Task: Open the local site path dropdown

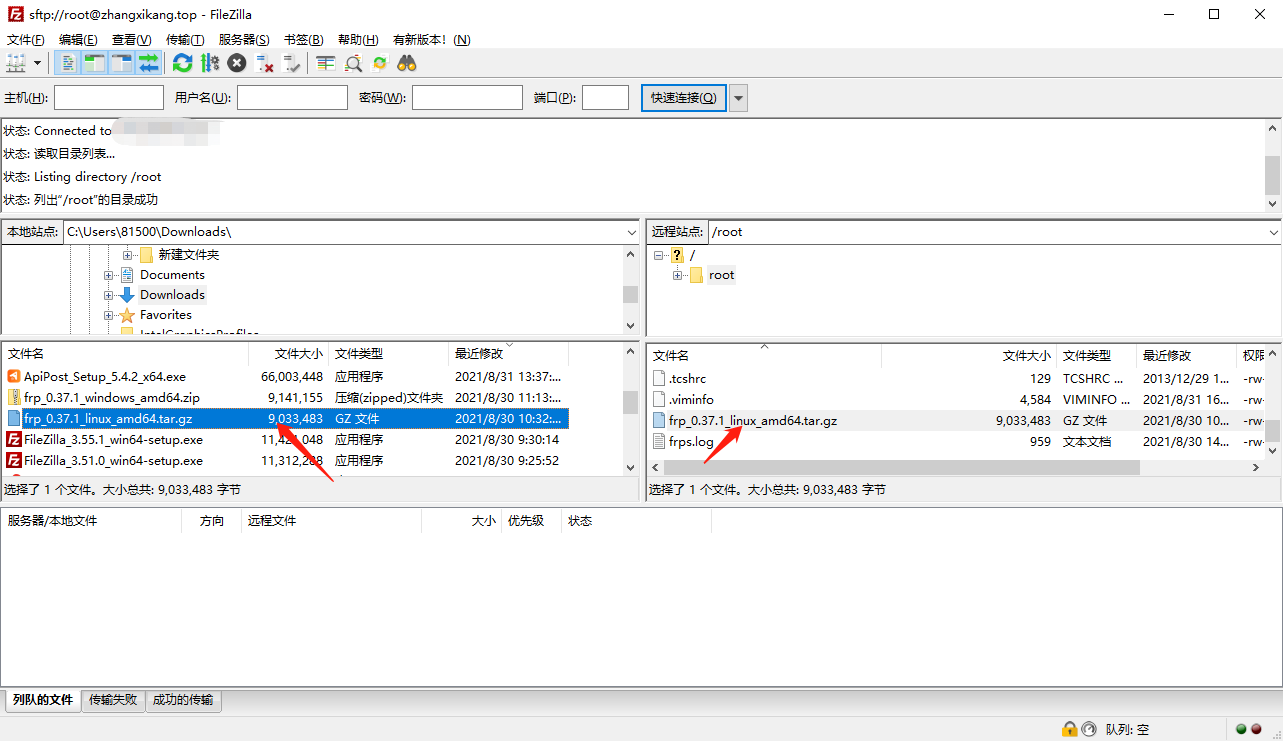Action: pos(631,232)
